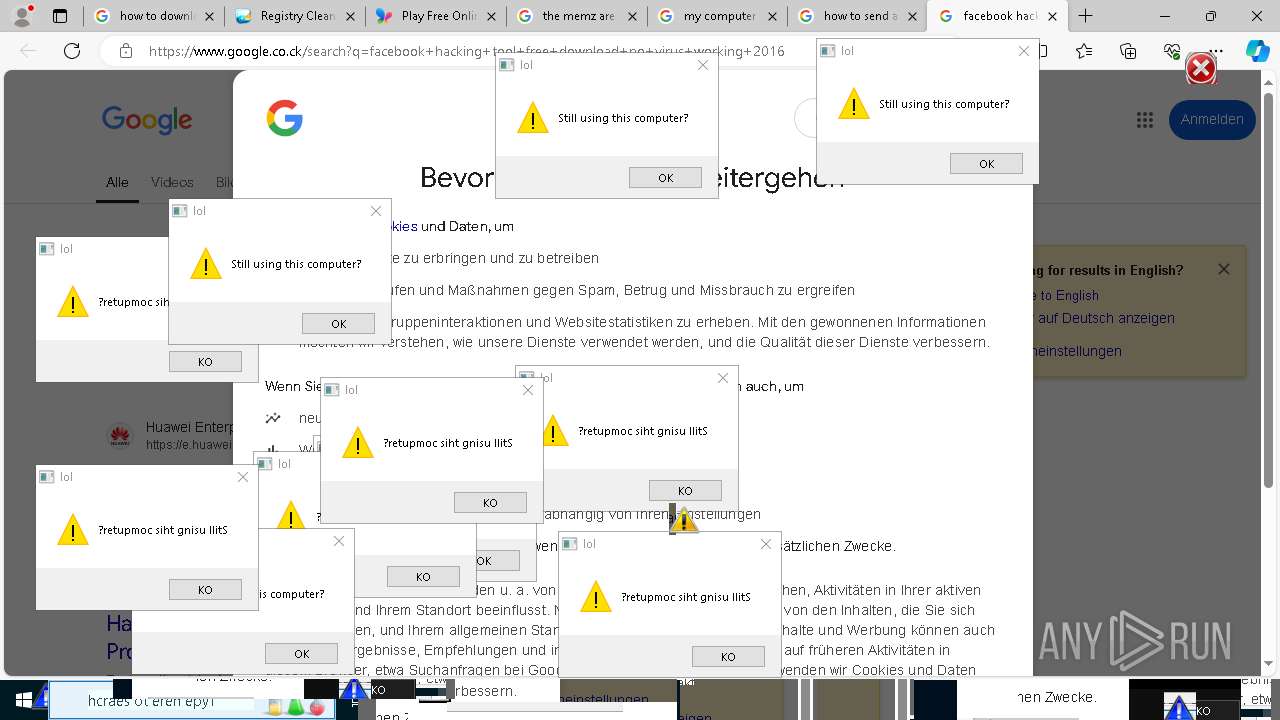The height and width of the screenshot is (720, 1280).
Task: Open the 'Huawei Enterp' search result
Action: [x=190, y=427]
